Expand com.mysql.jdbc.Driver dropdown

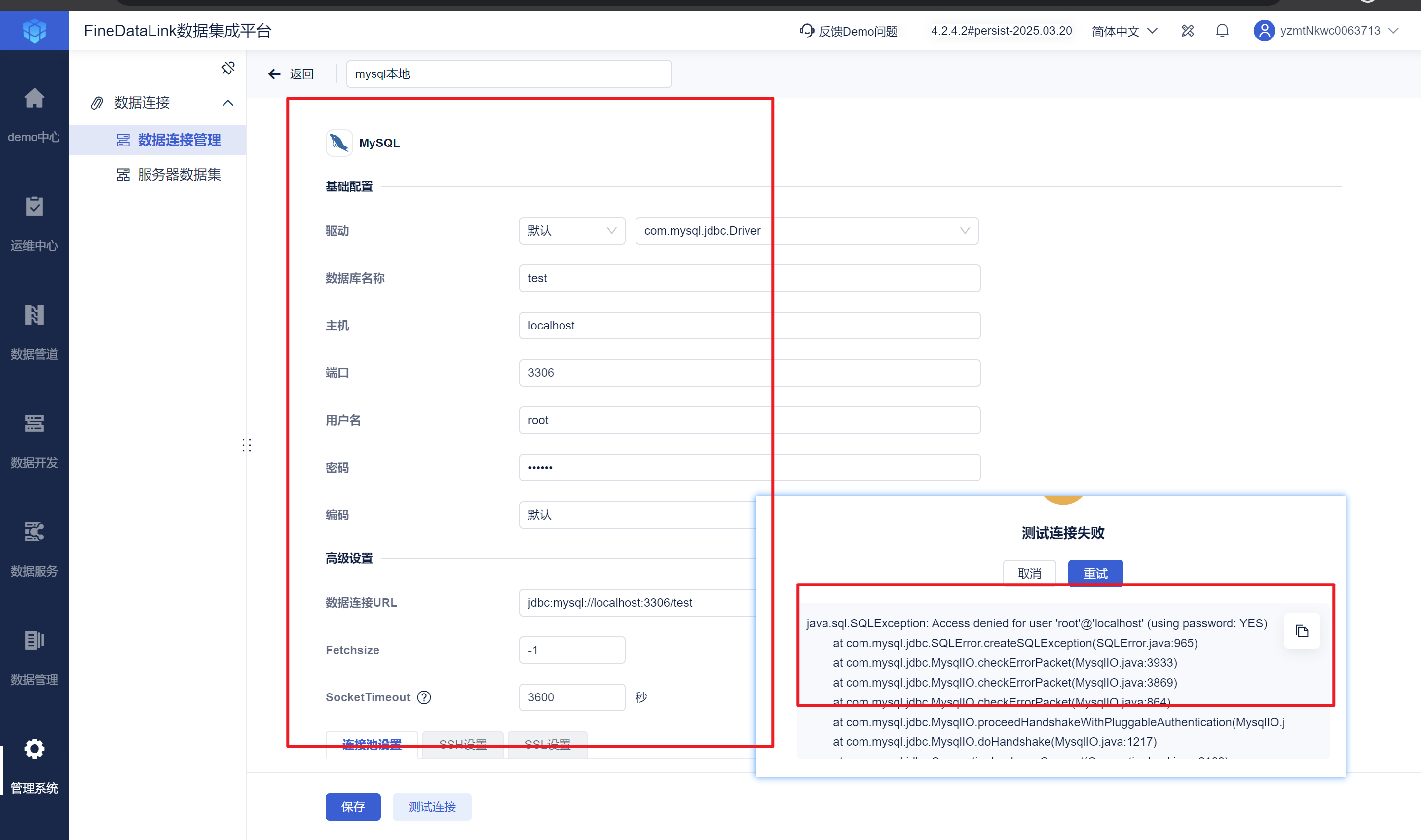(x=806, y=231)
